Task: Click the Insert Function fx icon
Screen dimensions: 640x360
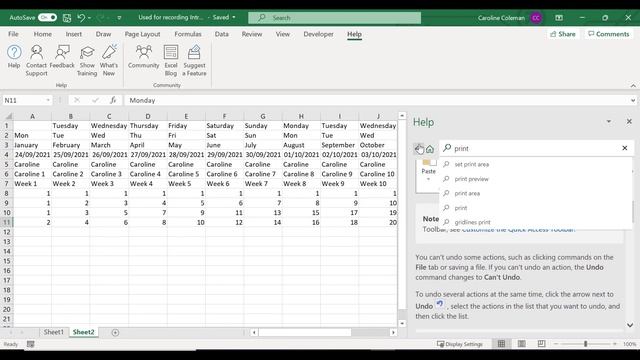Action: point(113,100)
